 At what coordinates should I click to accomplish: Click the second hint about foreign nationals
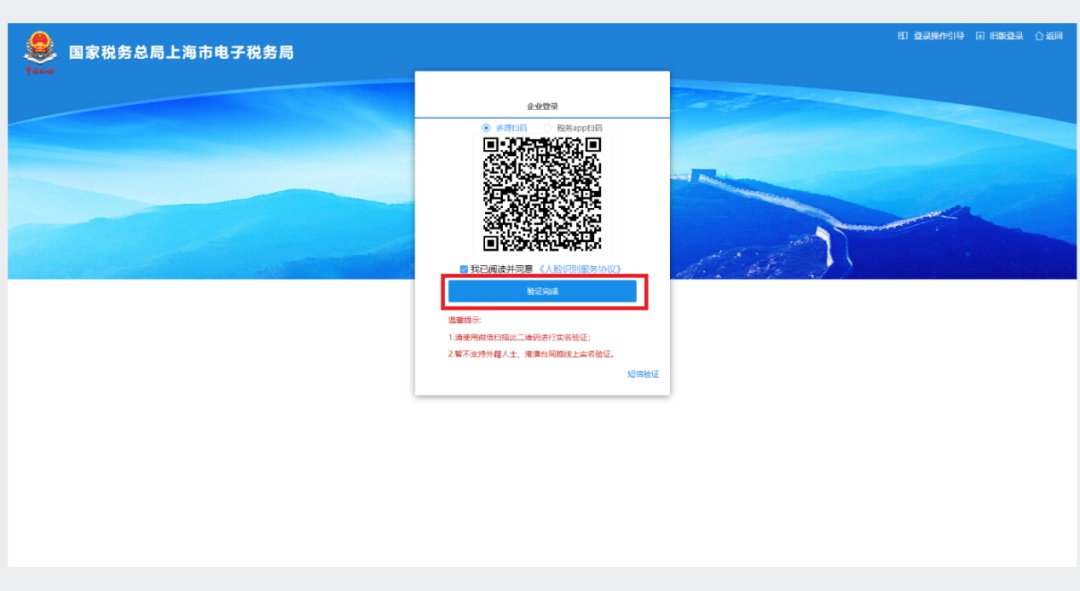point(531,354)
